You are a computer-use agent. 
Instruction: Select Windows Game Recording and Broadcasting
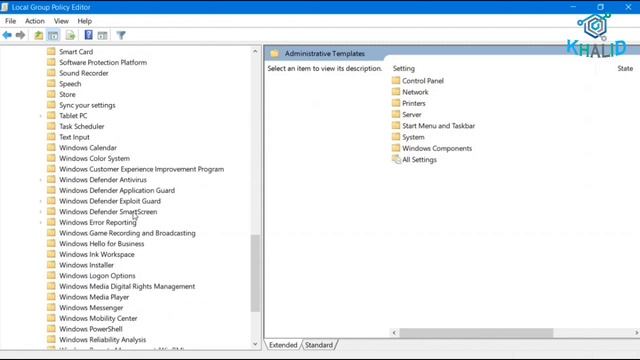[x=127, y=233]
